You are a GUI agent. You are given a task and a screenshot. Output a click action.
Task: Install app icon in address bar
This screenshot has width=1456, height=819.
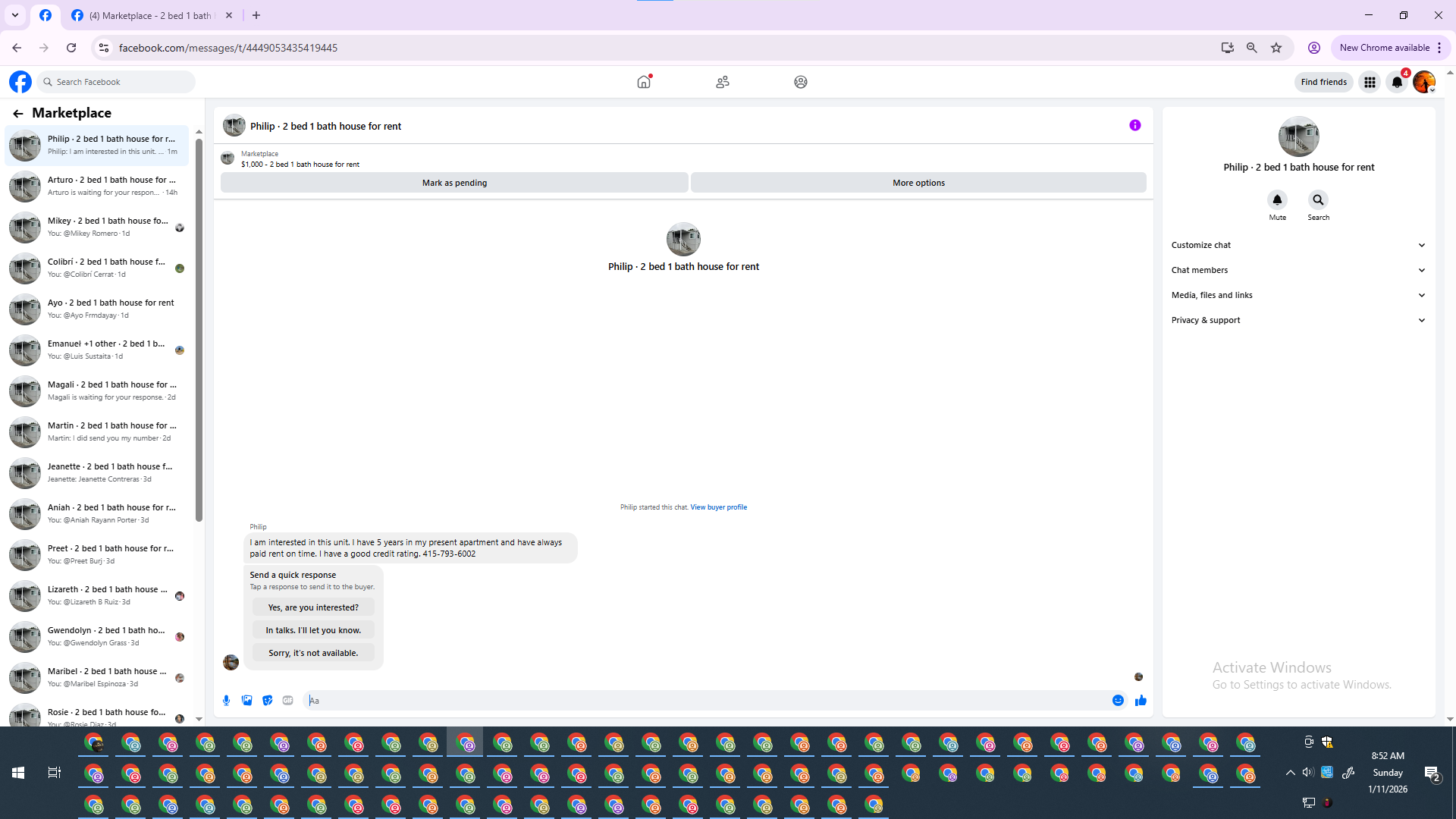pos(1228,48)
